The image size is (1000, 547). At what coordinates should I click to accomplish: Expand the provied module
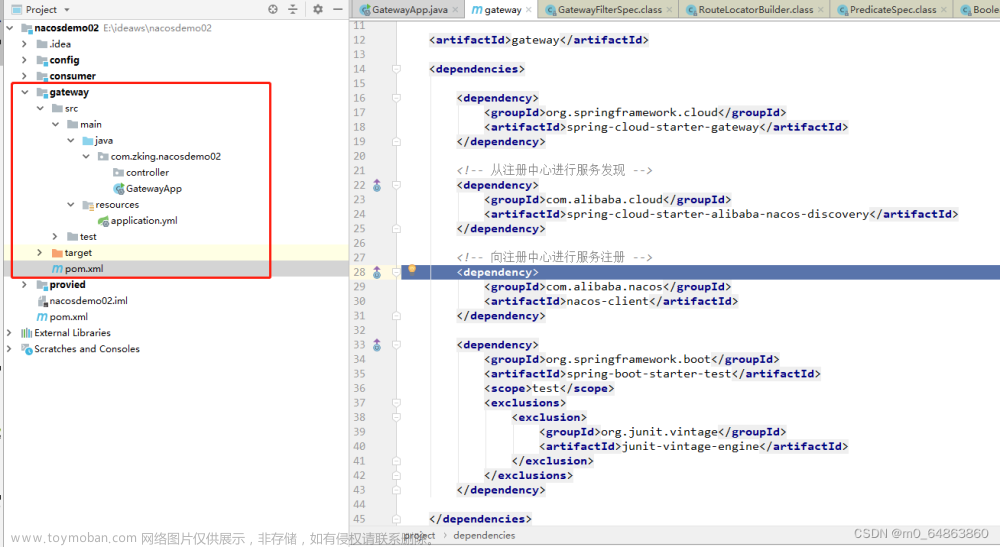[24, 284]
